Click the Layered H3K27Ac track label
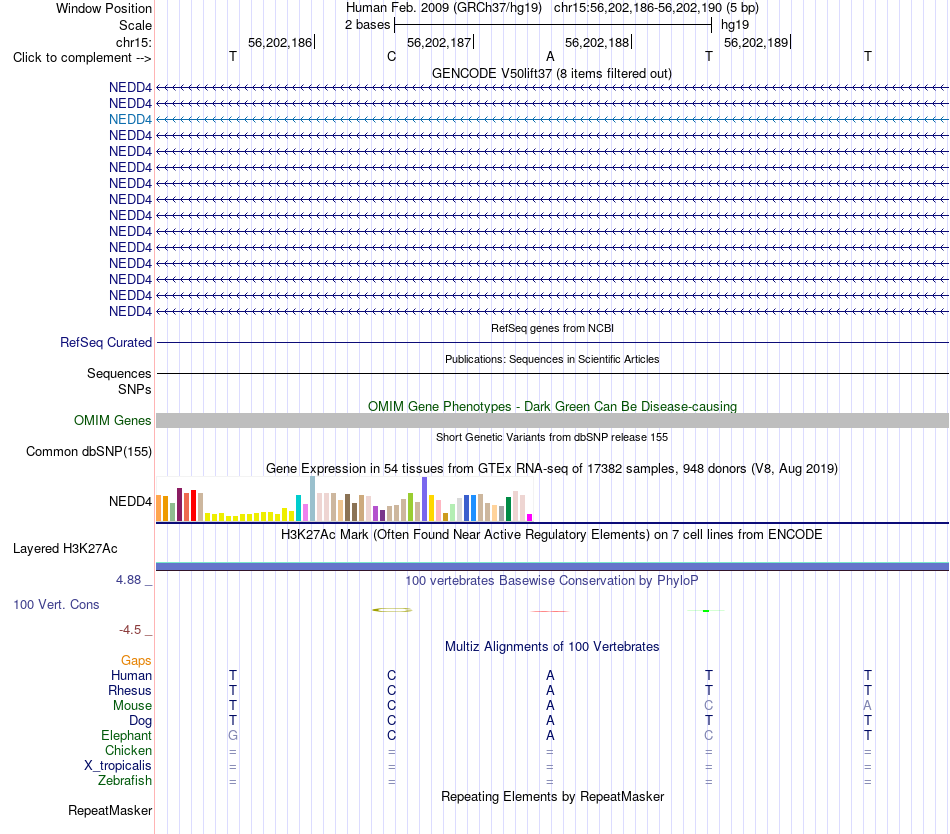Image resolution: width=950 pixels, height=834 pixels. pyautogui.click(x=65, y=549)
